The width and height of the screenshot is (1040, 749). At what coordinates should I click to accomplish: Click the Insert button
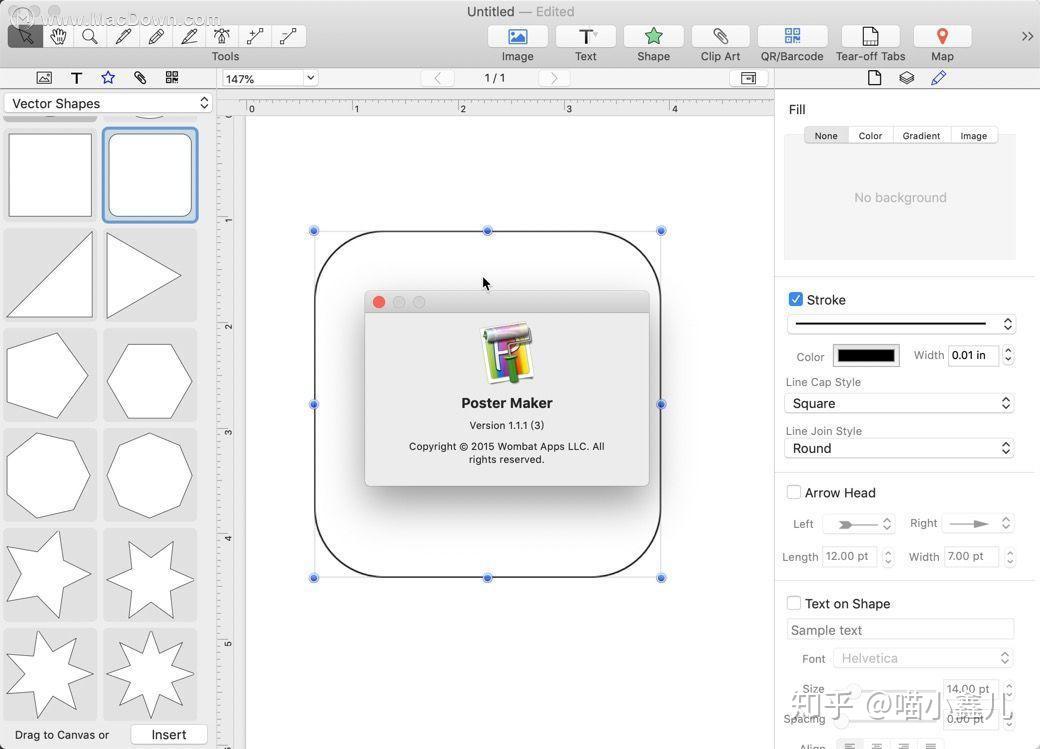tap(169, 734)
